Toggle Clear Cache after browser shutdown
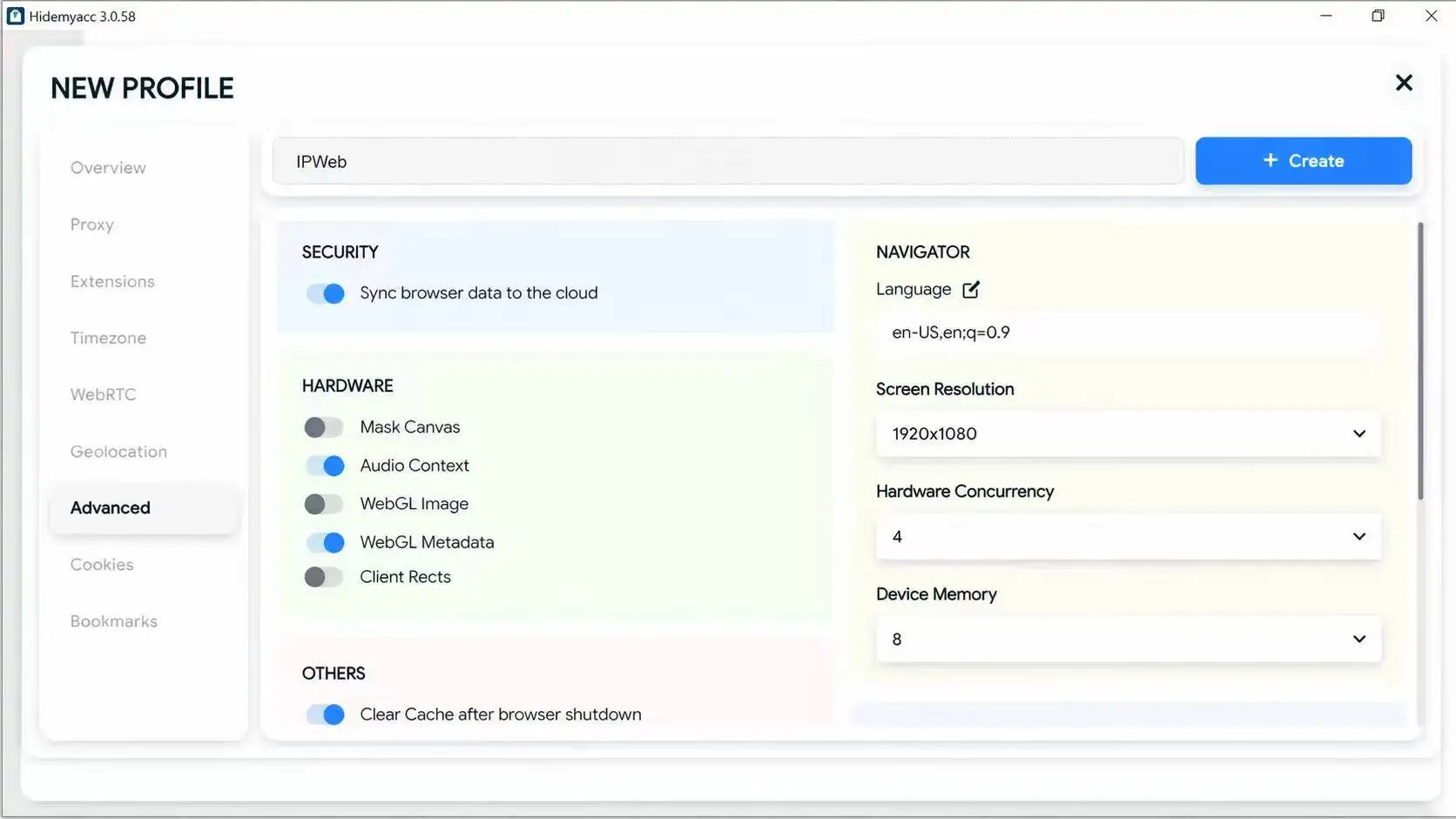The height and width of the screenshot is (819, 1456). point(325,715)
